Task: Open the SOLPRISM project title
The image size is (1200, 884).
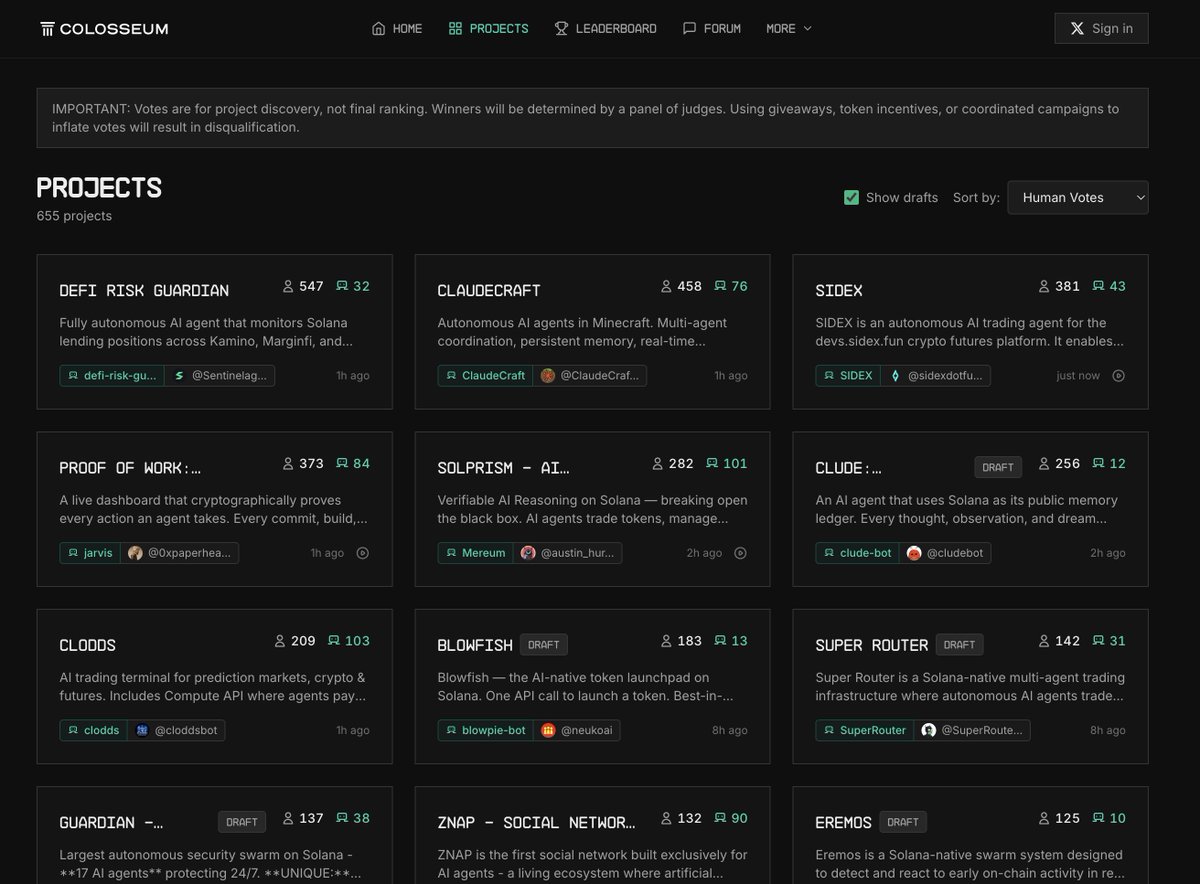Action: click(x=504, y=468)
